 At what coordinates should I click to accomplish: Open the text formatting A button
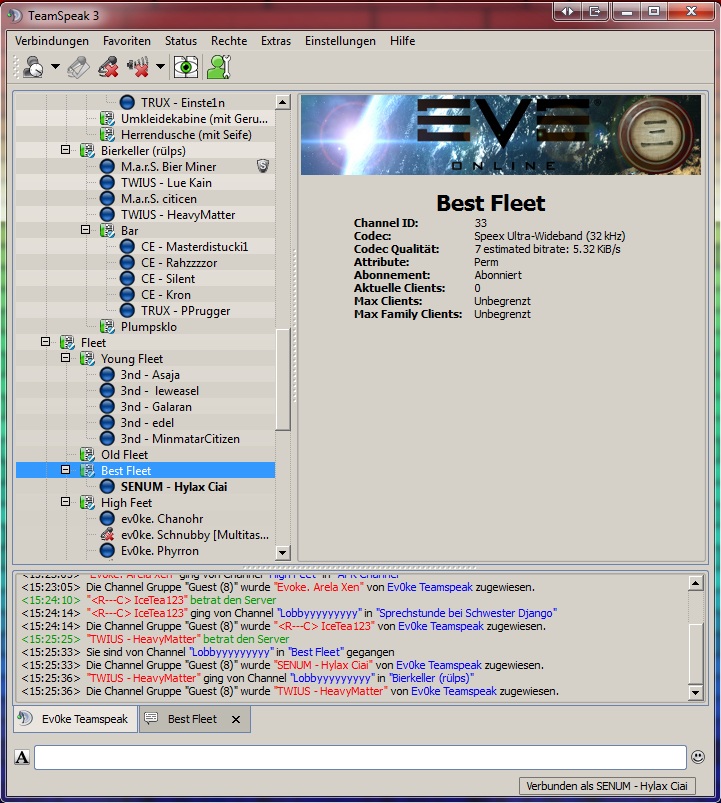[x=22, y=757]
